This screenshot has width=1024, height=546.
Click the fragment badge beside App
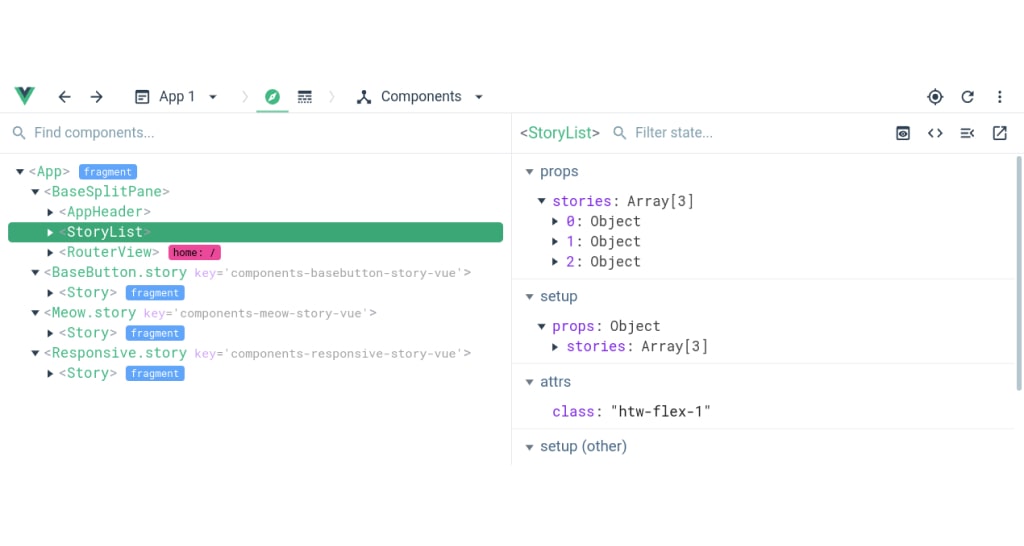point(108,172)
